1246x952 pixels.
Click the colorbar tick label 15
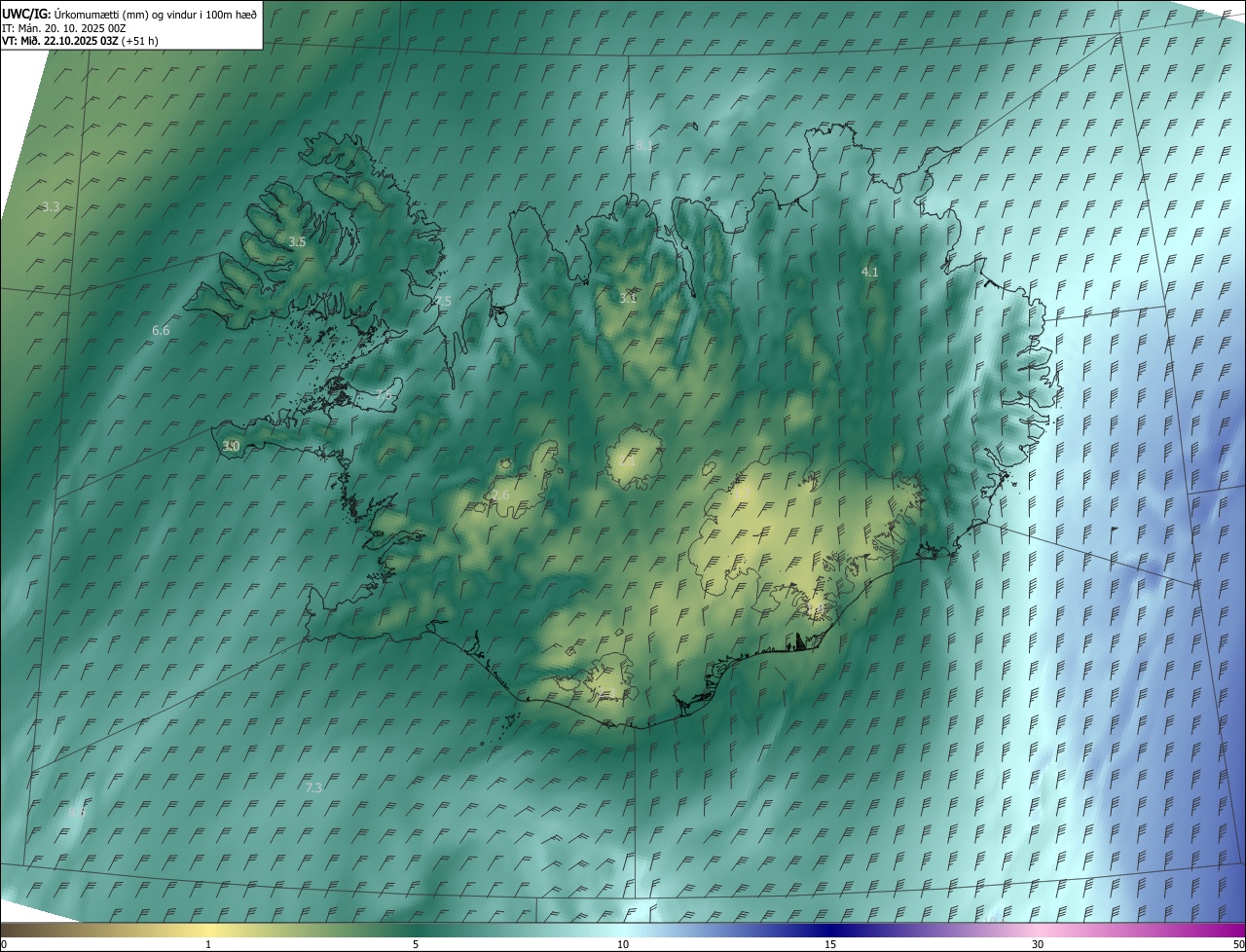(830, 945)
